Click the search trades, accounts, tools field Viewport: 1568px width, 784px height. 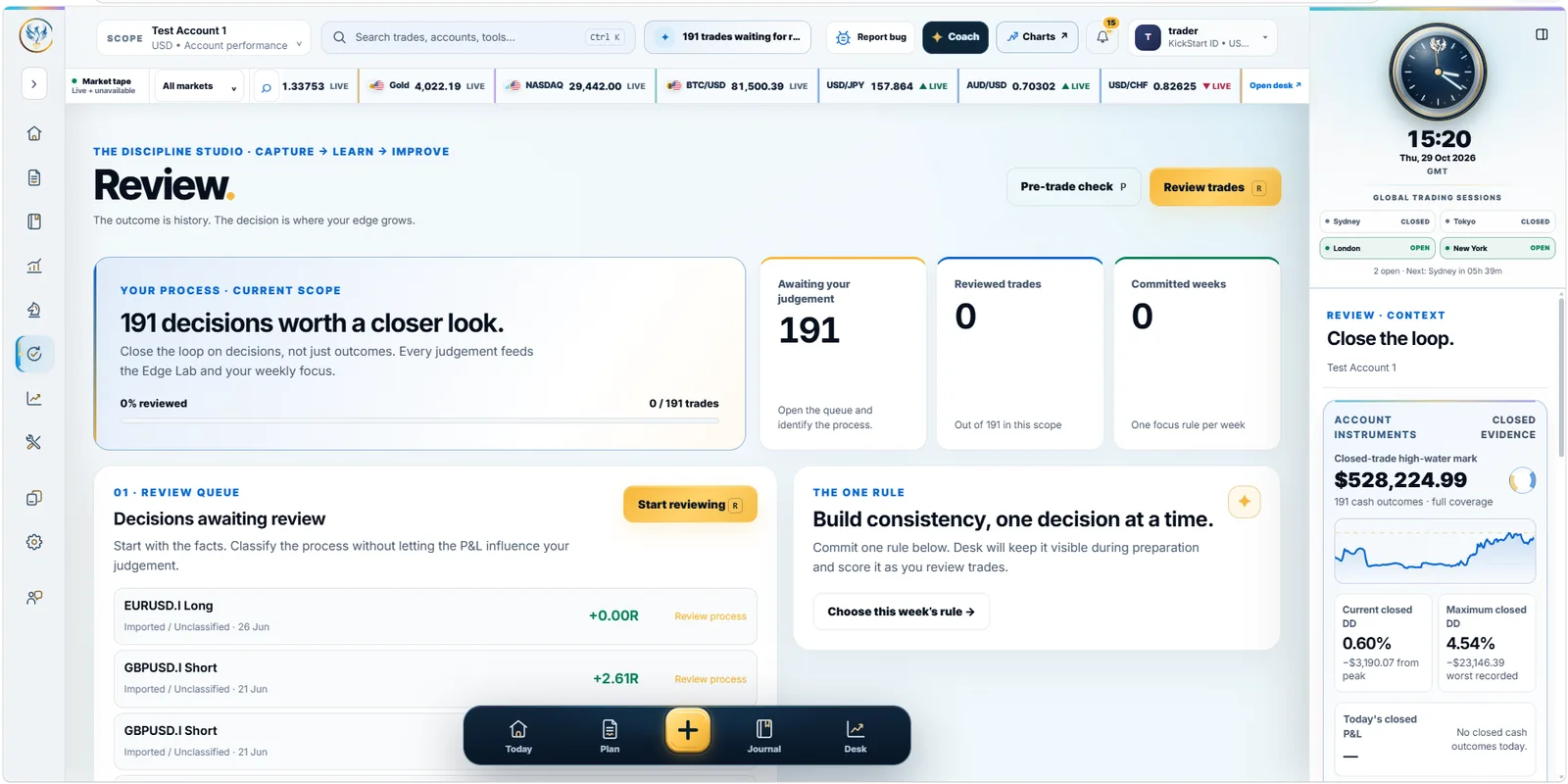tap(478, 37)
